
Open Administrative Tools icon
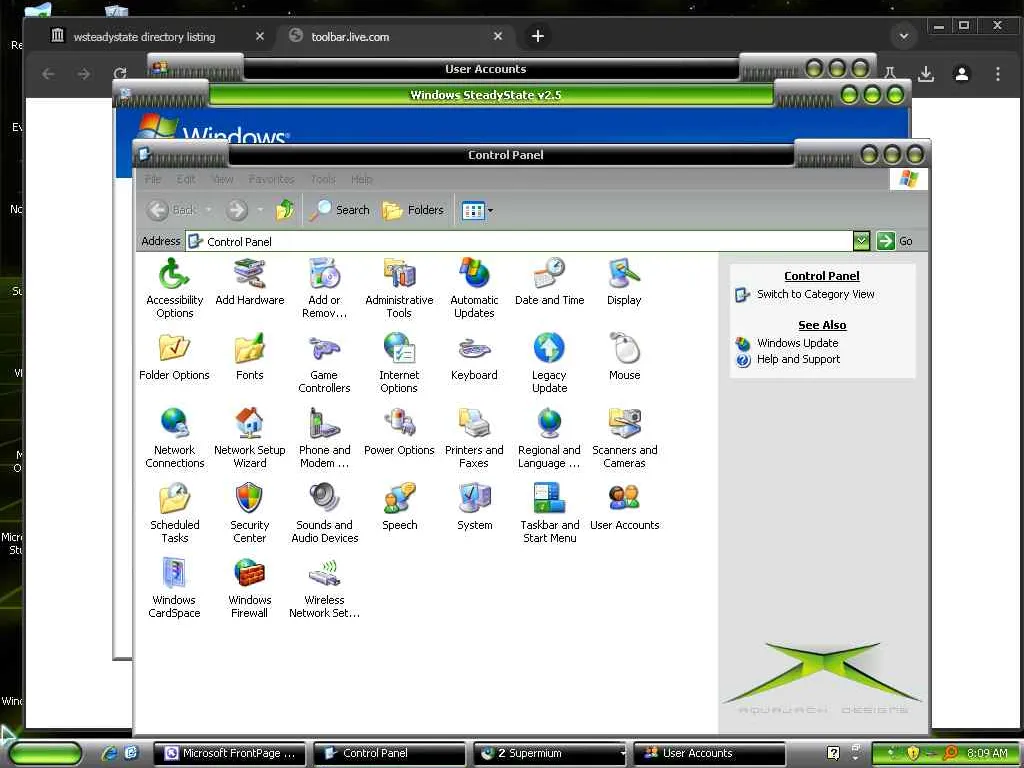click(399, 287)
